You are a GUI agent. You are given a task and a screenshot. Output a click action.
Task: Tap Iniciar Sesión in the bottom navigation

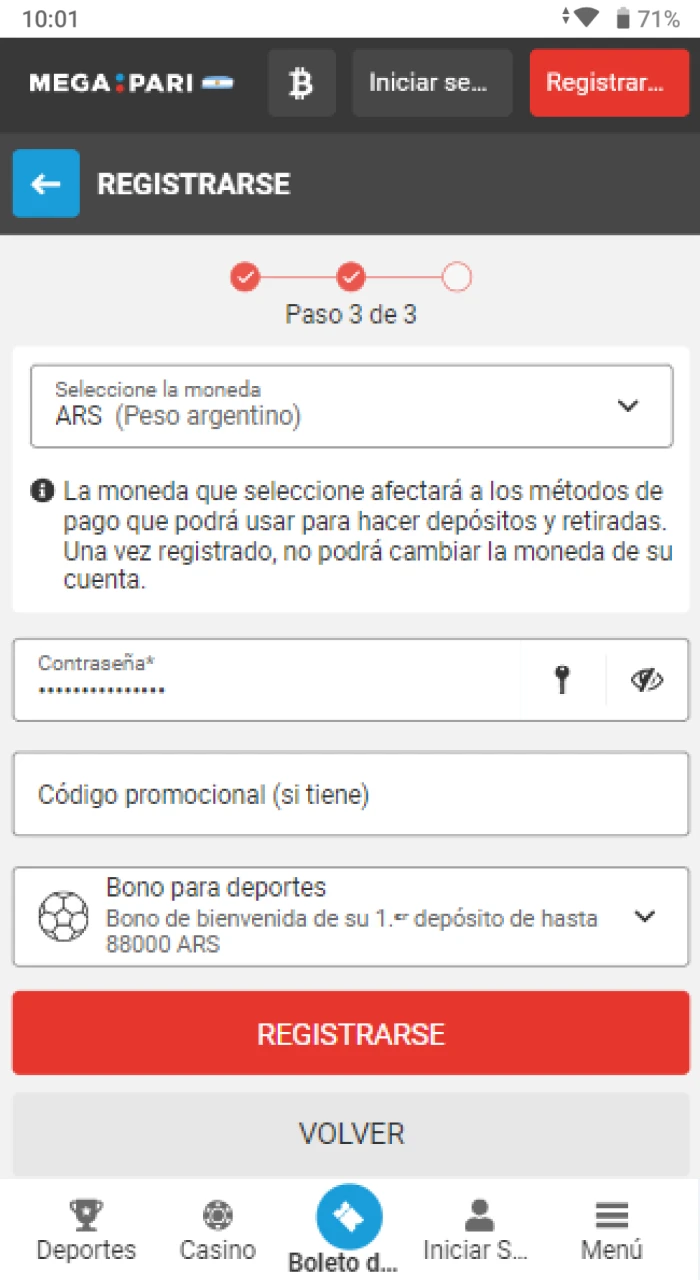point(479,1214)
